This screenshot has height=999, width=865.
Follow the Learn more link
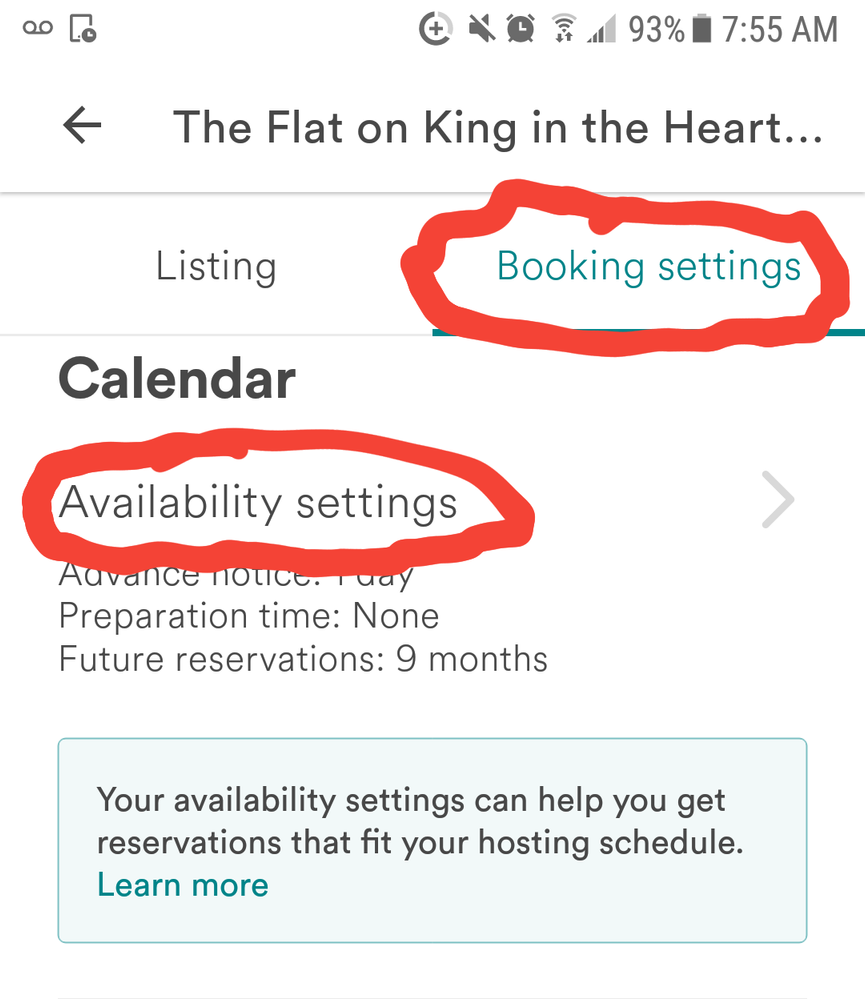coord(183,885)
